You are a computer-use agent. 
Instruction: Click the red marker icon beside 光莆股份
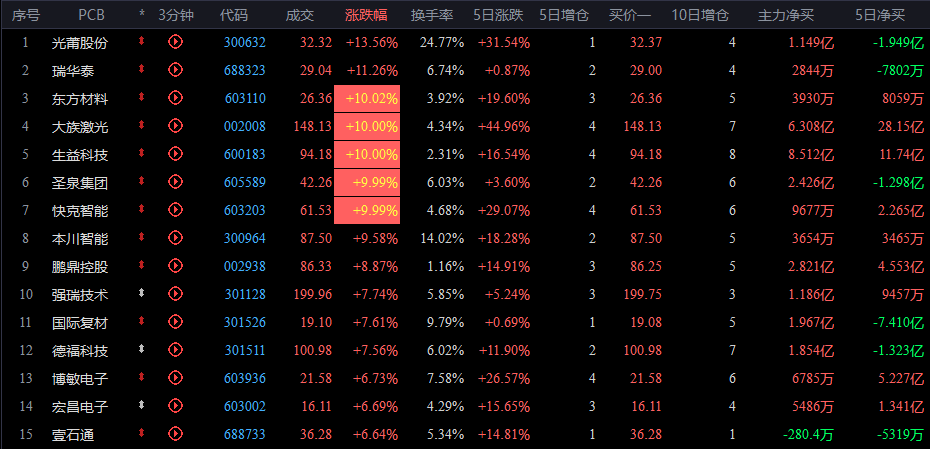[x=141, y=42]
